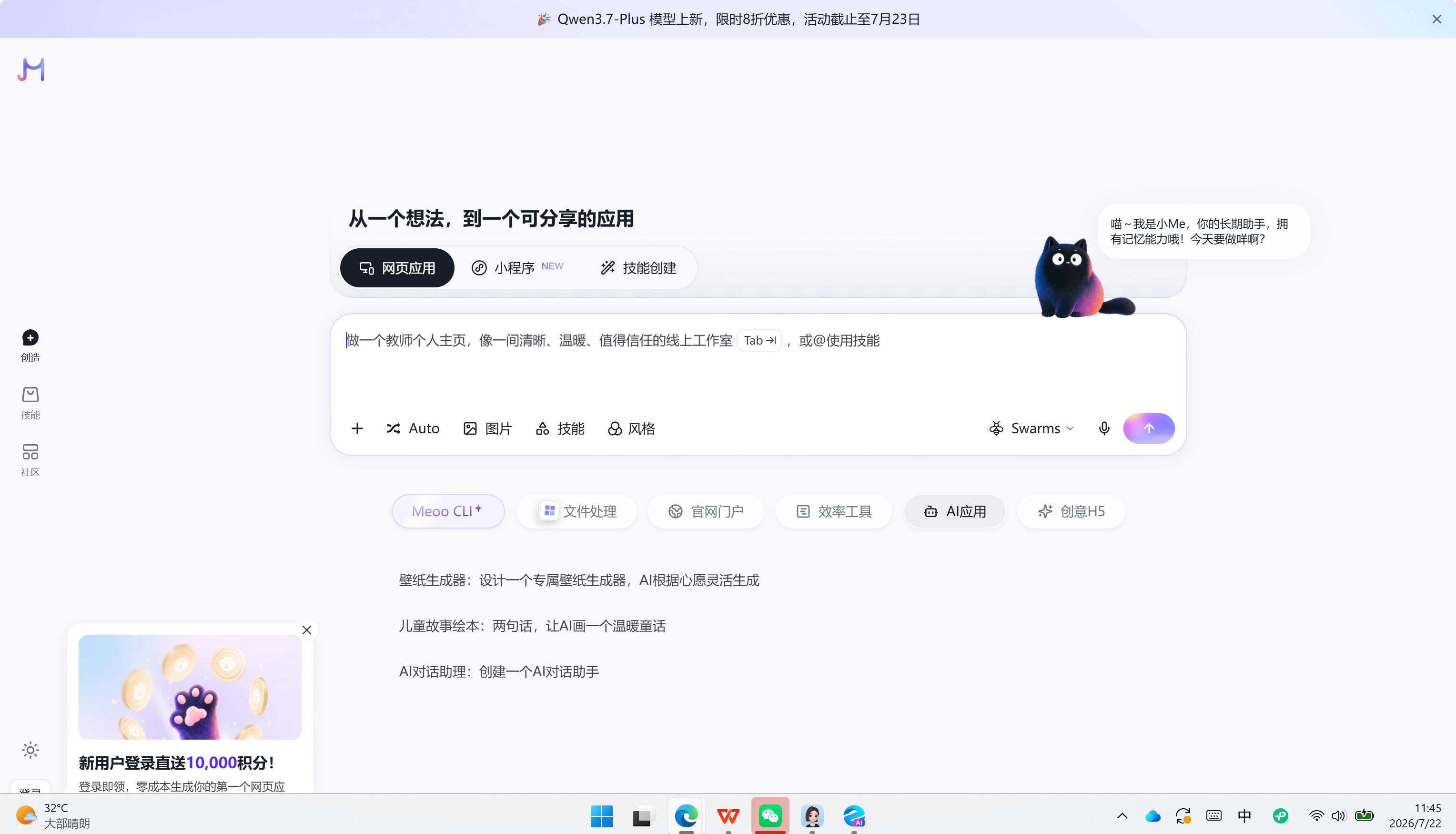
Task: Click the microphone voice input icon
Action: (1104, 428)
